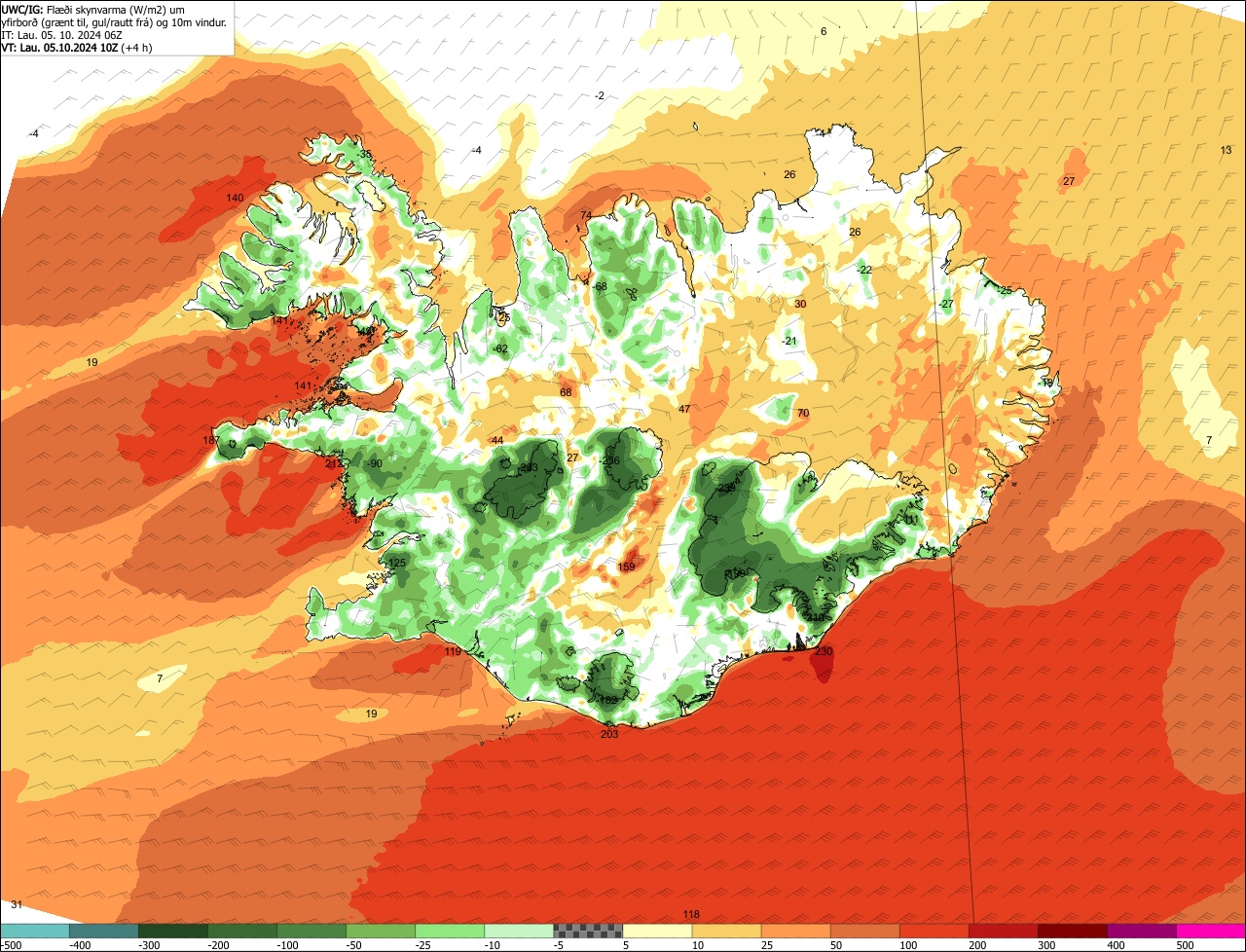1246x952 pixels.
Task: Select the light green -25 to -10 legend swatch
Action: pos(449,931)
